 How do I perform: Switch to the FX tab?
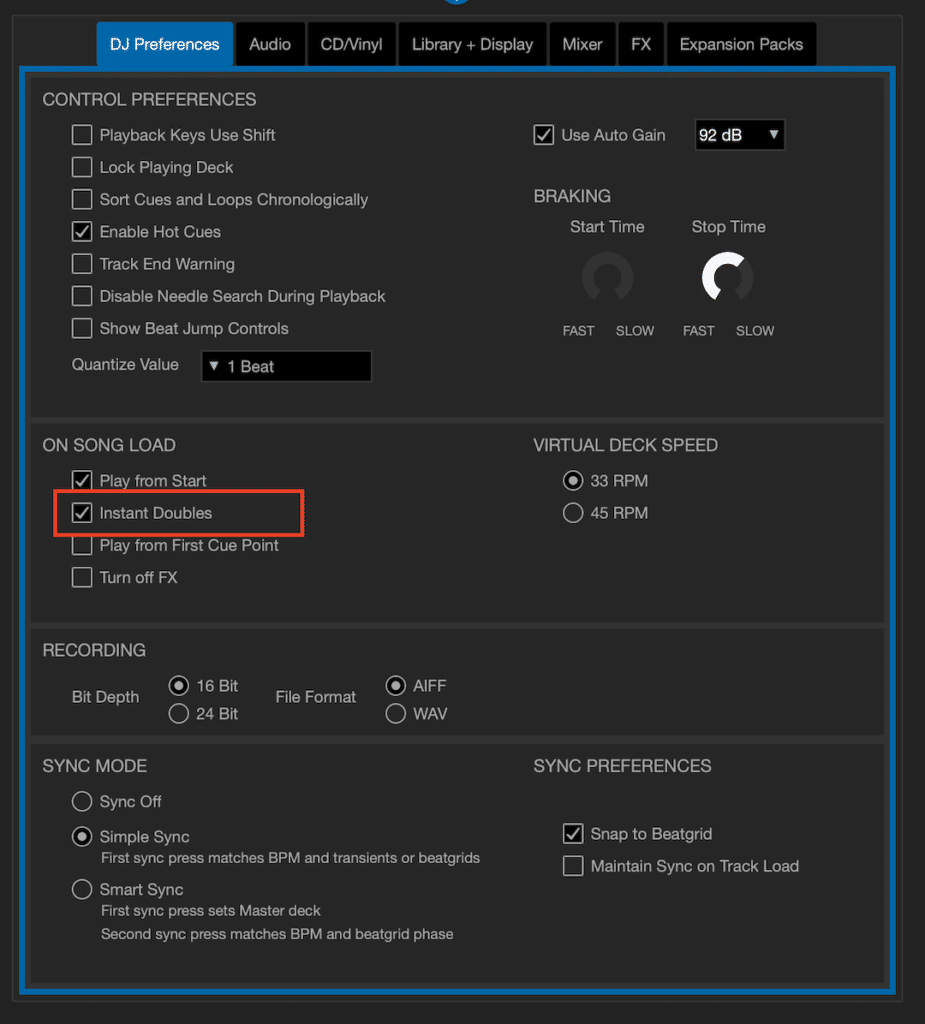(641, 44)
